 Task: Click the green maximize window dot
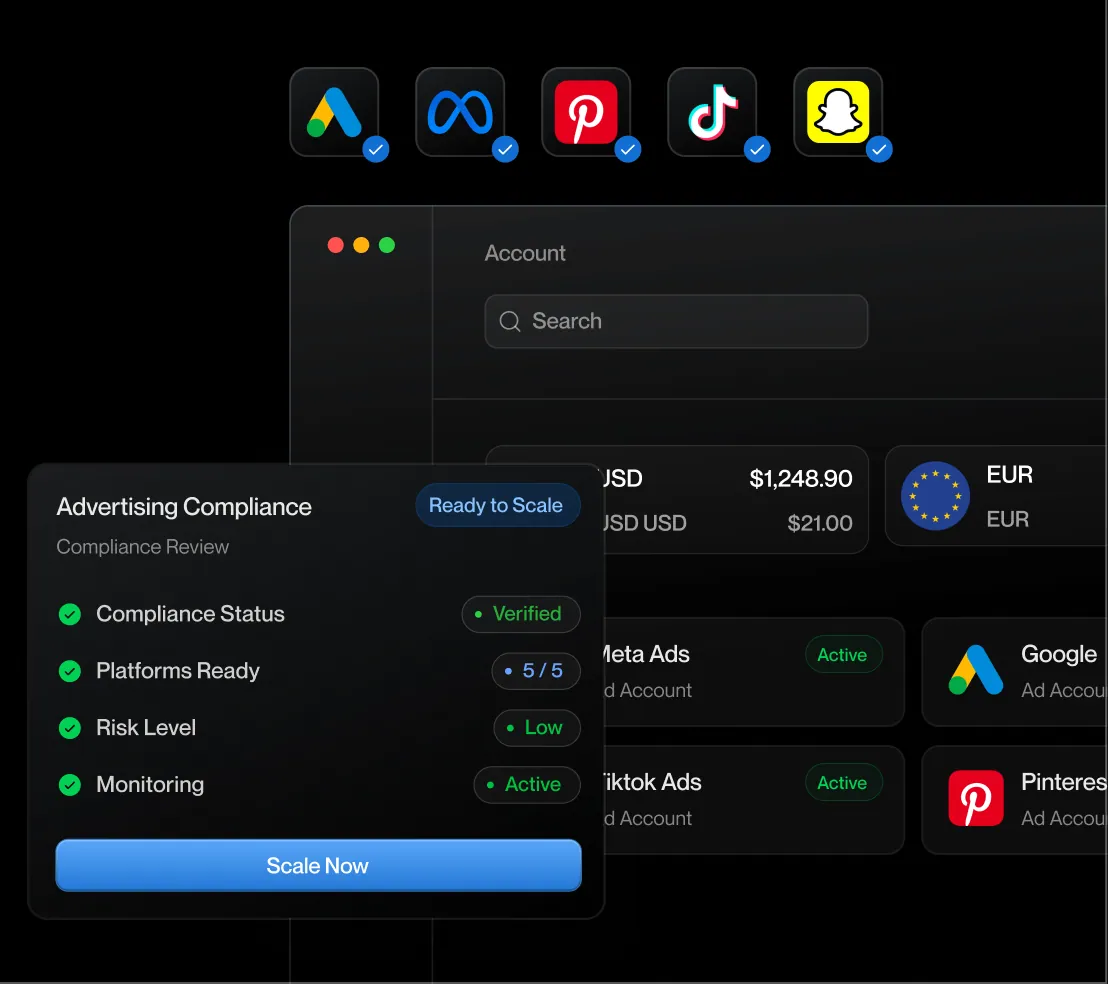[x=387, y=245]
